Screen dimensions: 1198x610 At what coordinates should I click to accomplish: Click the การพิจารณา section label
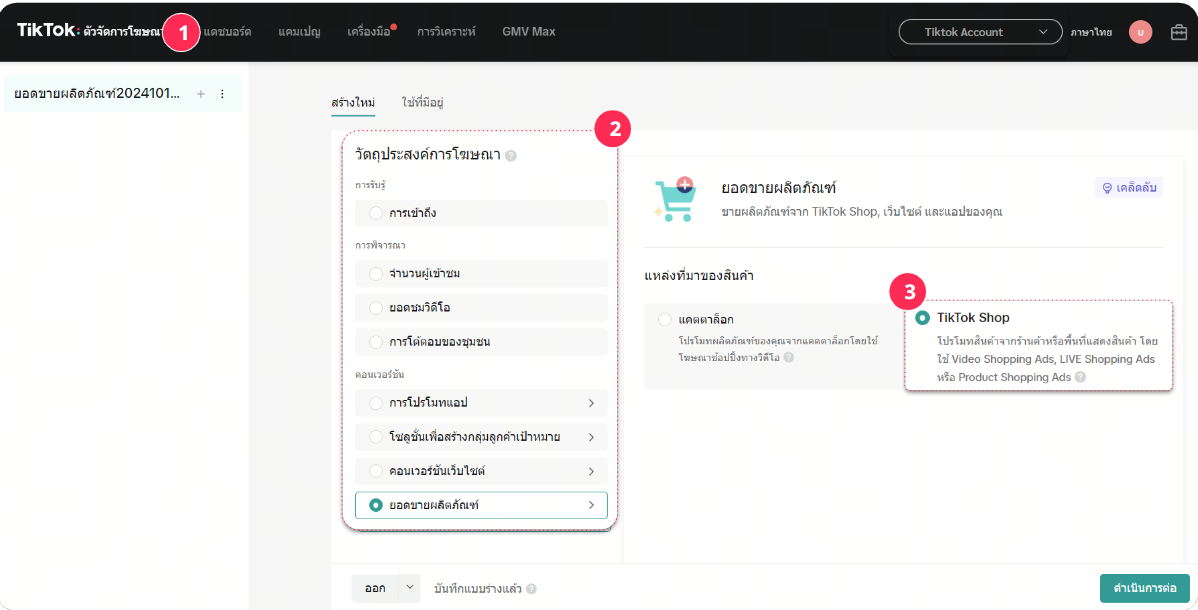[x=380, y=245]
